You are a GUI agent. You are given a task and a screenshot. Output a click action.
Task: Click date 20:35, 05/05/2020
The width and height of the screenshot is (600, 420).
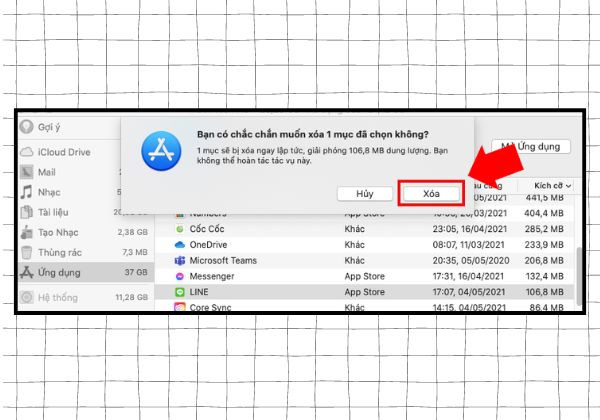coord(471,260)
